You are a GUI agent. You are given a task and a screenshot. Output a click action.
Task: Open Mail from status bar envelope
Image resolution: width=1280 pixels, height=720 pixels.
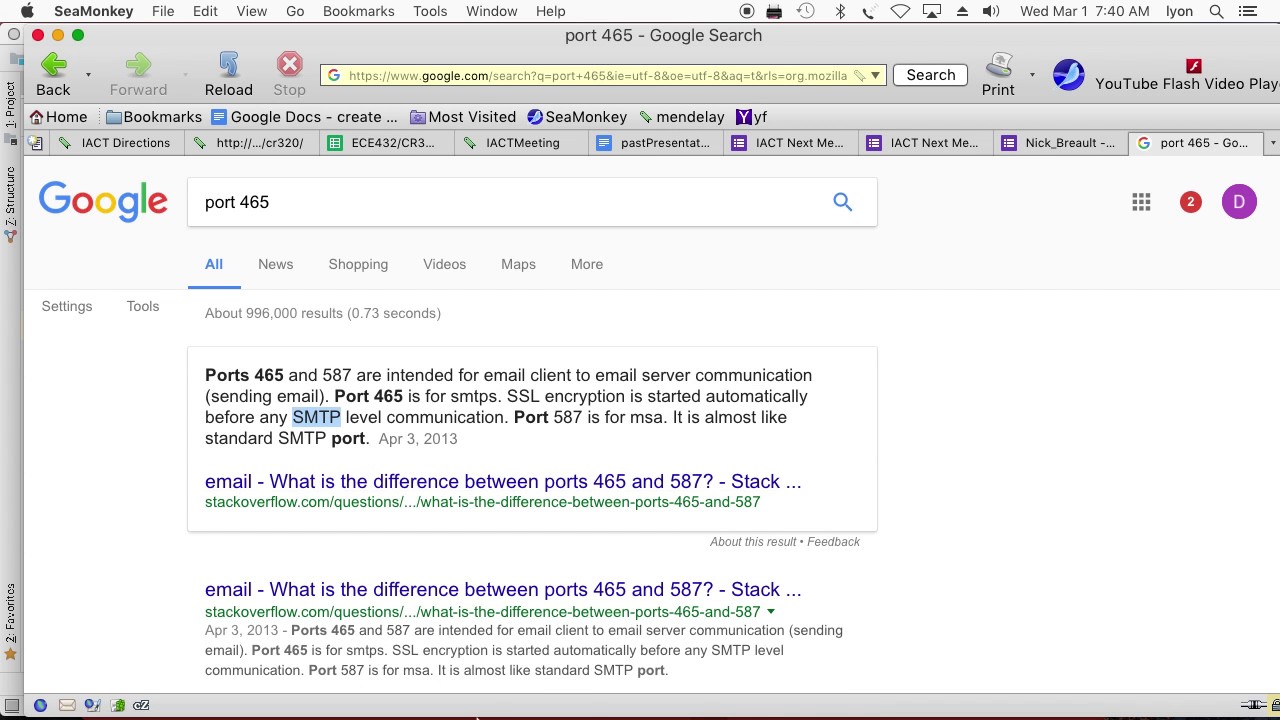[x=67, y=705]
